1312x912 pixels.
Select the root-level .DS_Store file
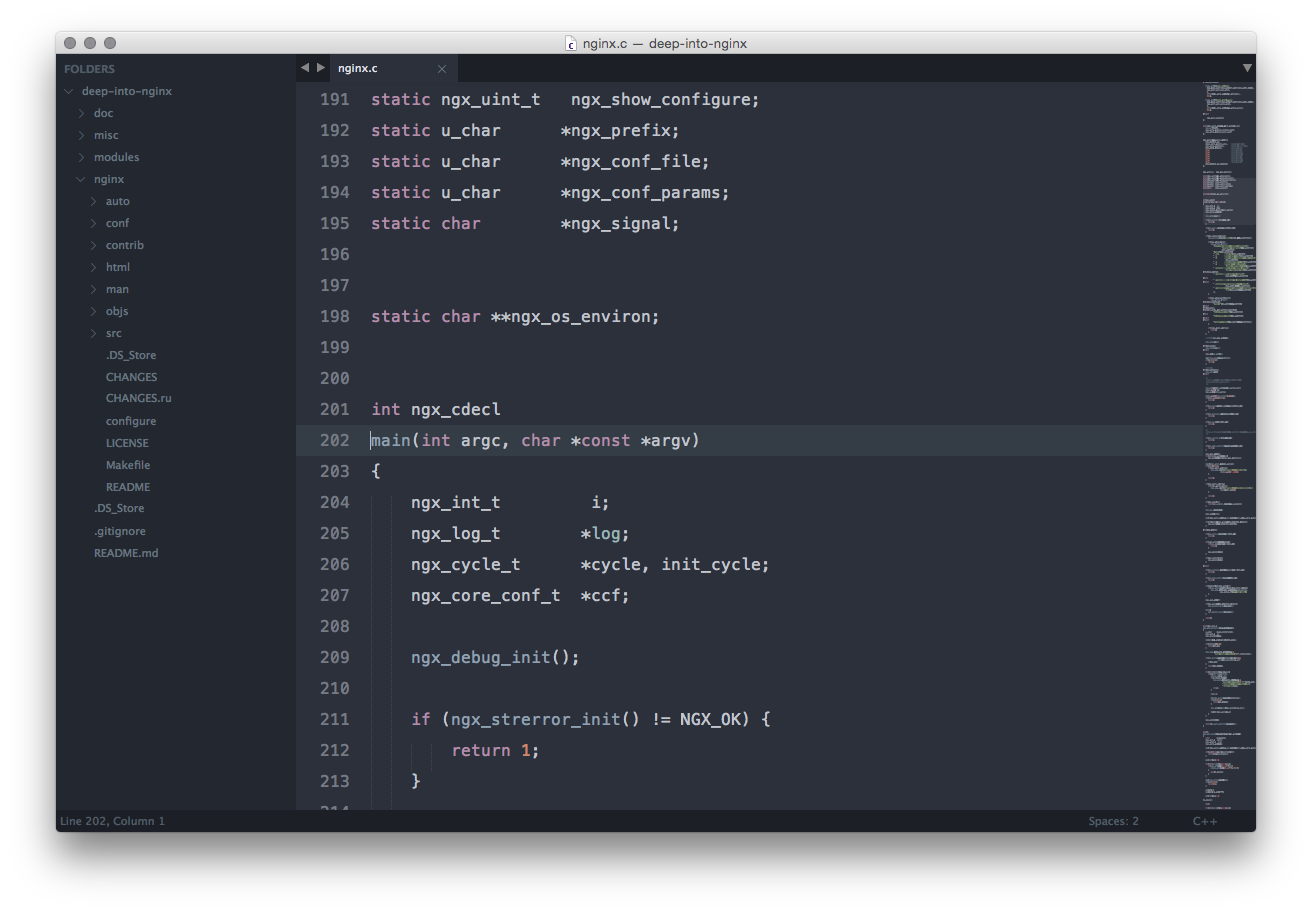(119, 508)
